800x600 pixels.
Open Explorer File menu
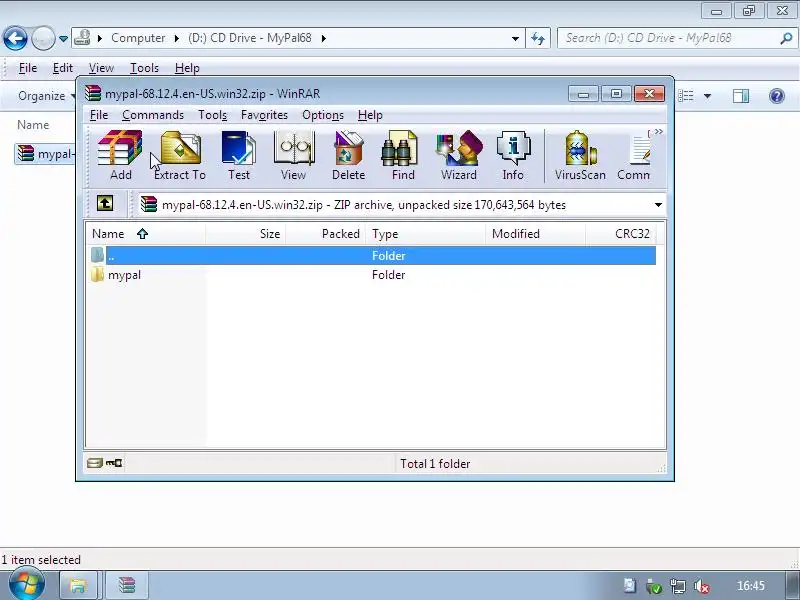(28, 68)
